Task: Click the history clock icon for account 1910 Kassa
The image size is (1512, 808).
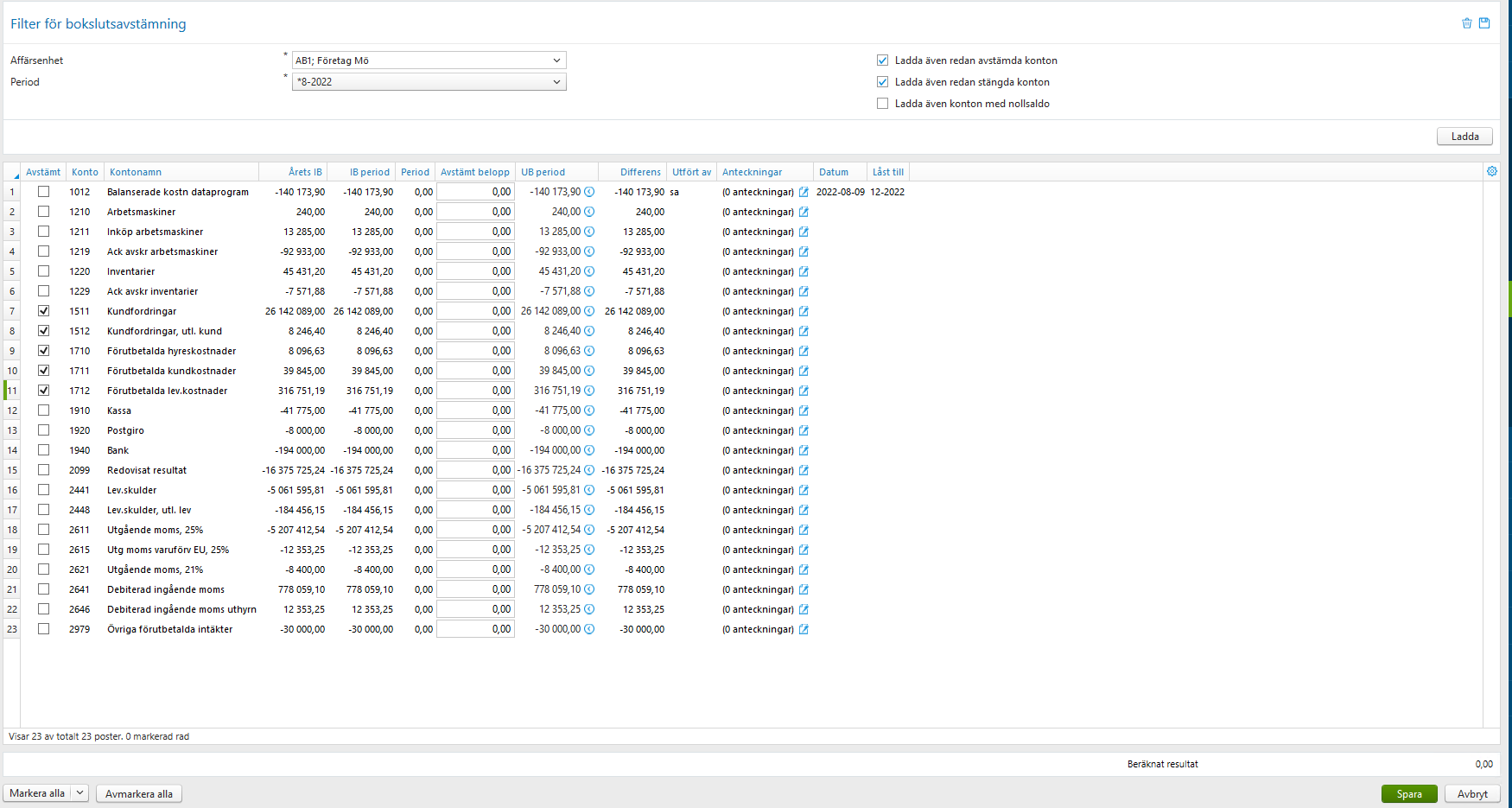Action: [589, 410]
